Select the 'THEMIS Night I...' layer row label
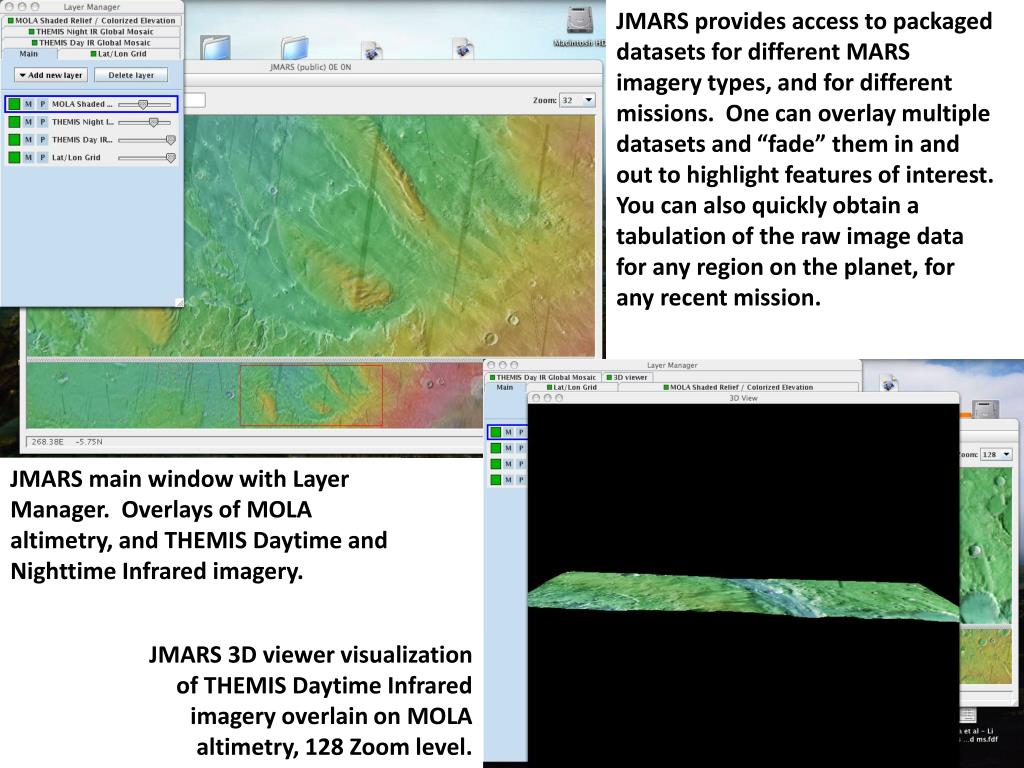The width and height of the screenshot is (1024, 768). click(82, 121)
